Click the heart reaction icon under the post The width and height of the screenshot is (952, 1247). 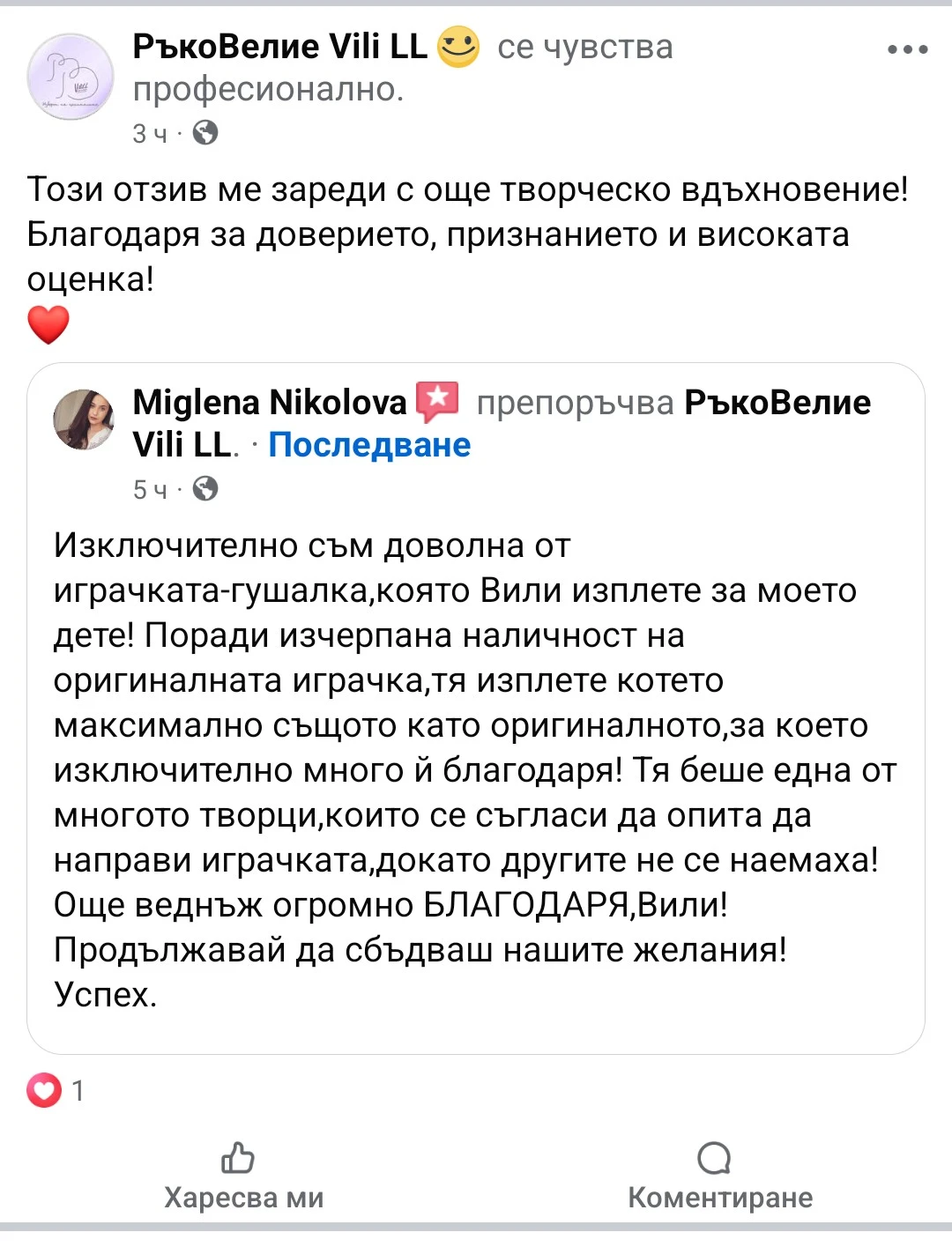[43, 1091]
